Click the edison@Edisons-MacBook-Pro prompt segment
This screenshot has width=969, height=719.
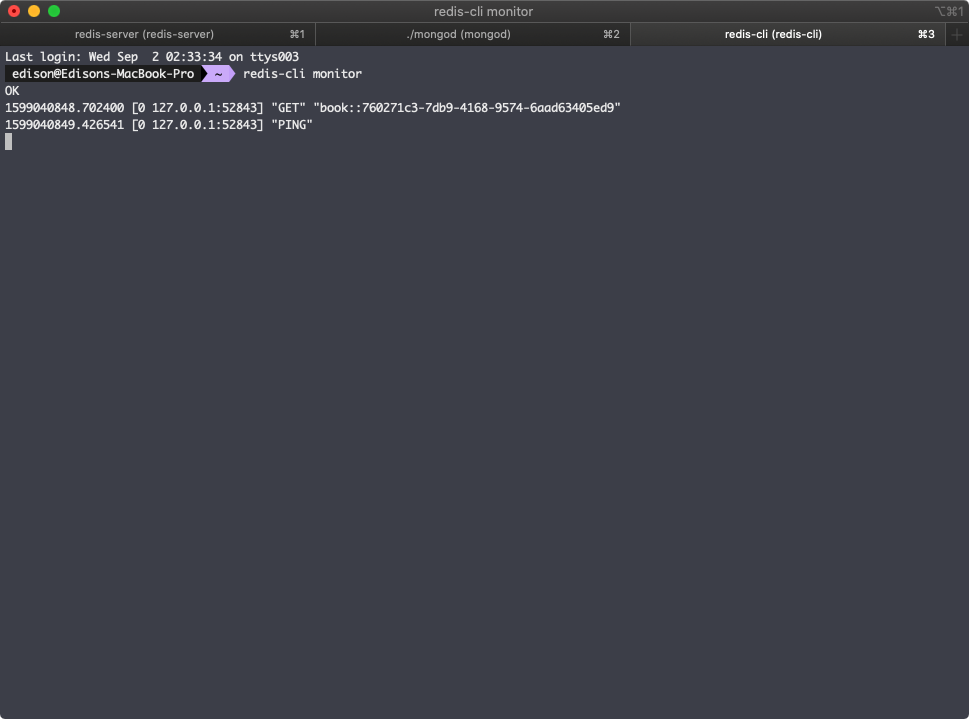click(x=103, y=74)
